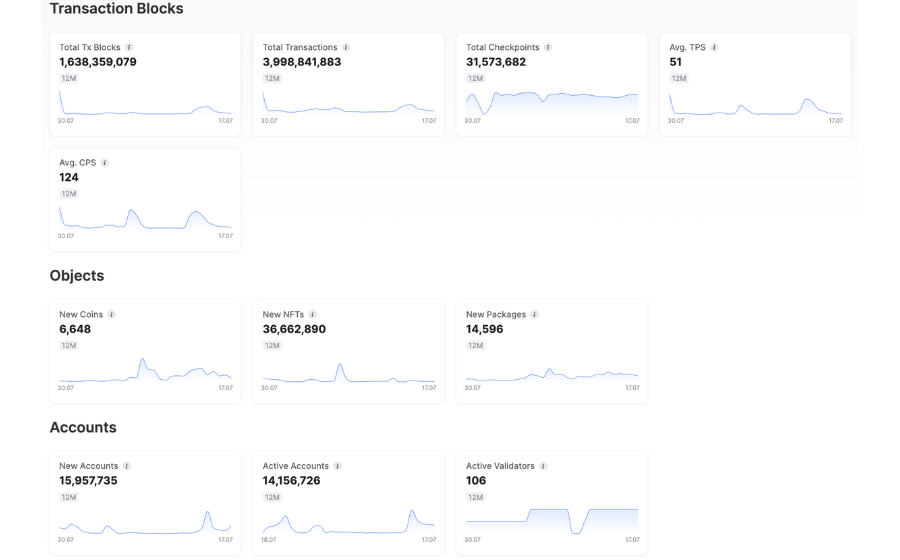Open the New NFTs sparkline chart
This screenshot has height=560, width=900.
tap(348, 370)
